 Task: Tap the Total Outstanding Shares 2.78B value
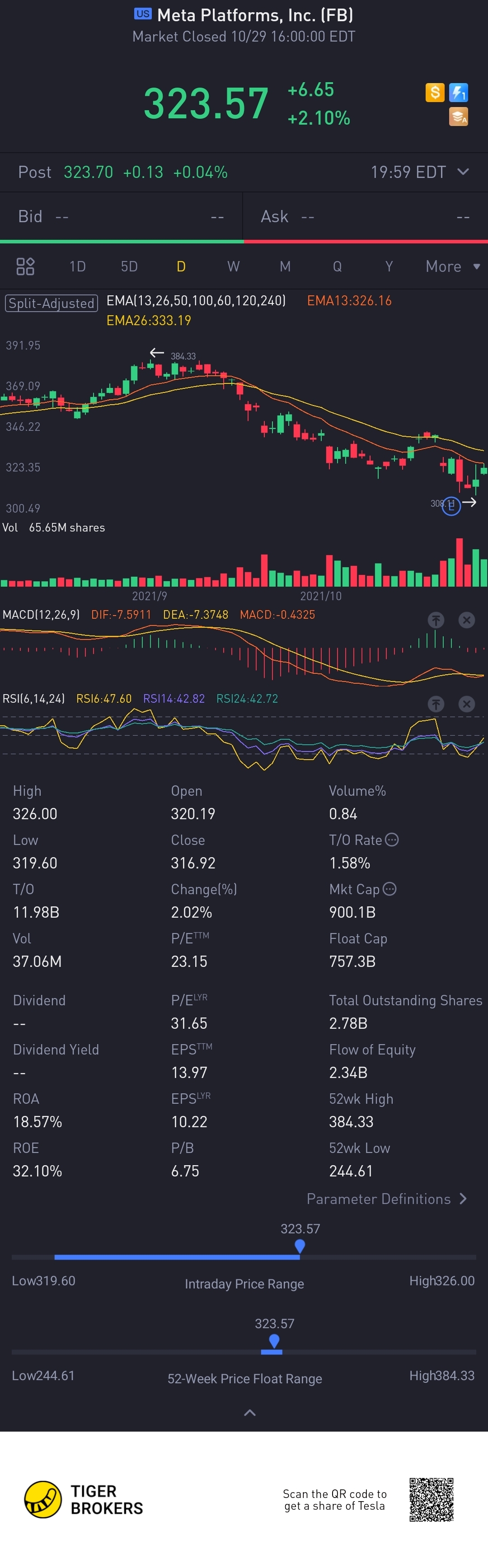click(x=348, y=1022)
